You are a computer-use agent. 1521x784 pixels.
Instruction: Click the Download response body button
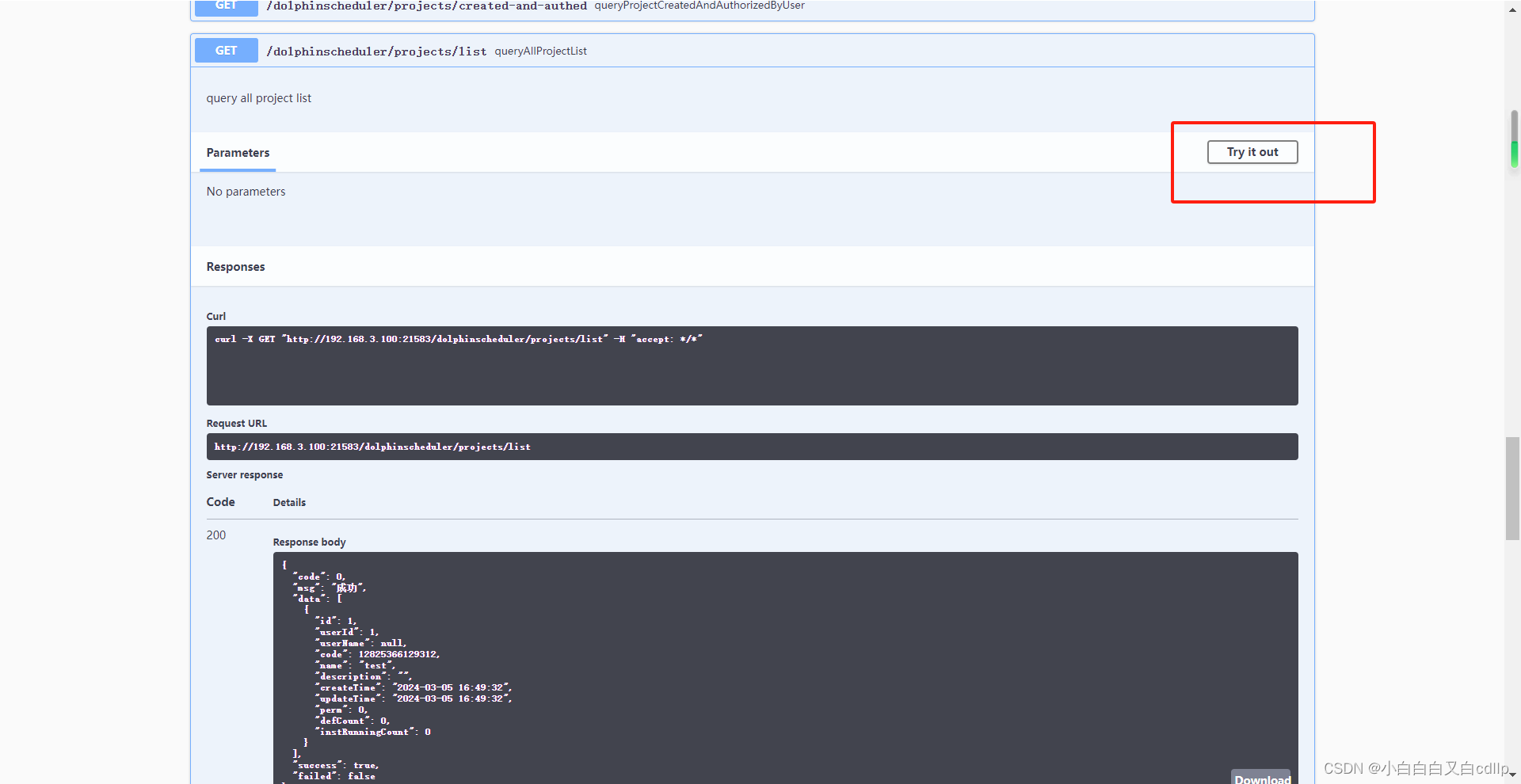click(1262, 778)
